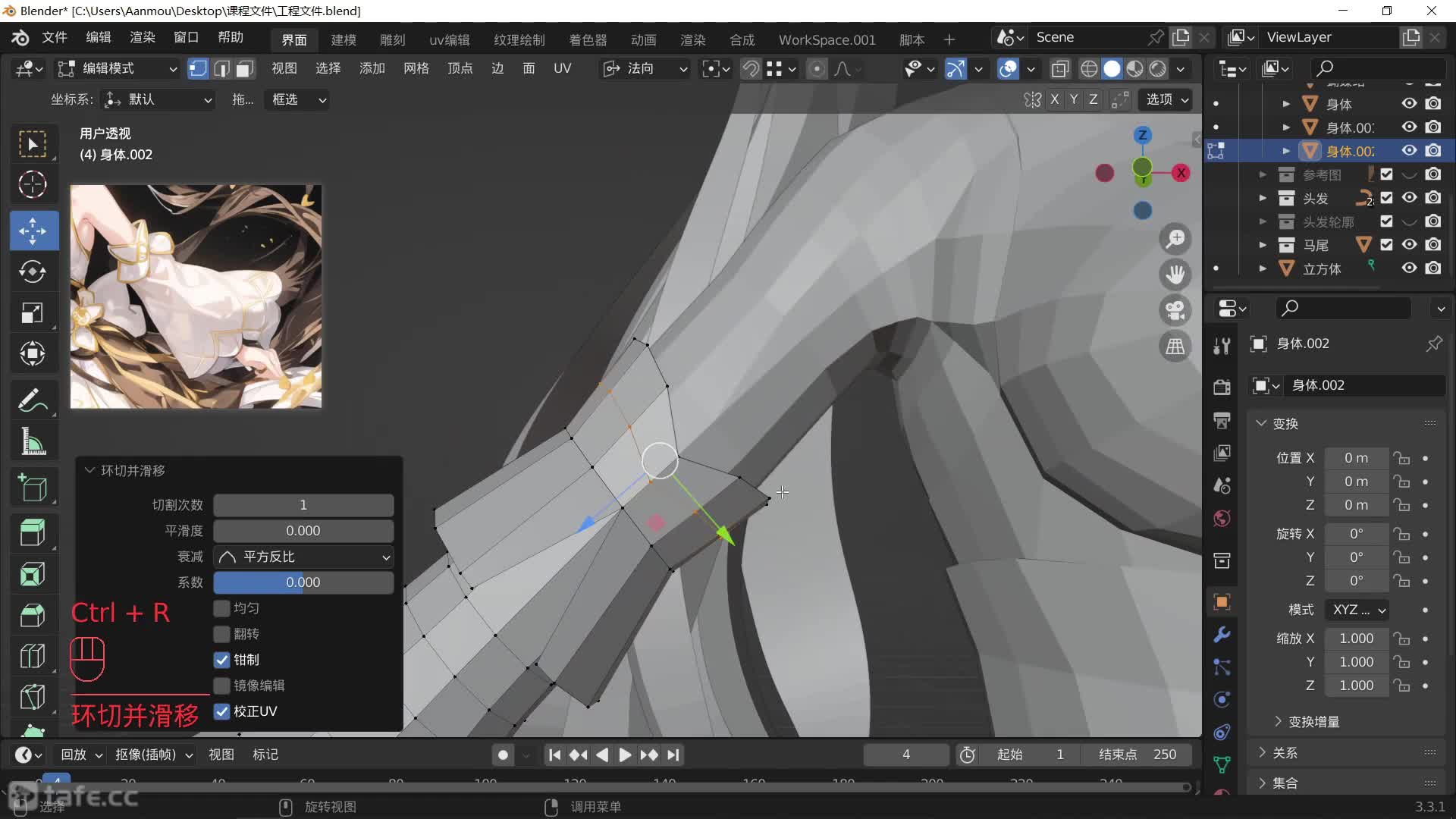Switch perspective/orthographic grid icon
Image resolution: width=1456 pixels, height=819 pixels.
click(x=1175, y=347)
